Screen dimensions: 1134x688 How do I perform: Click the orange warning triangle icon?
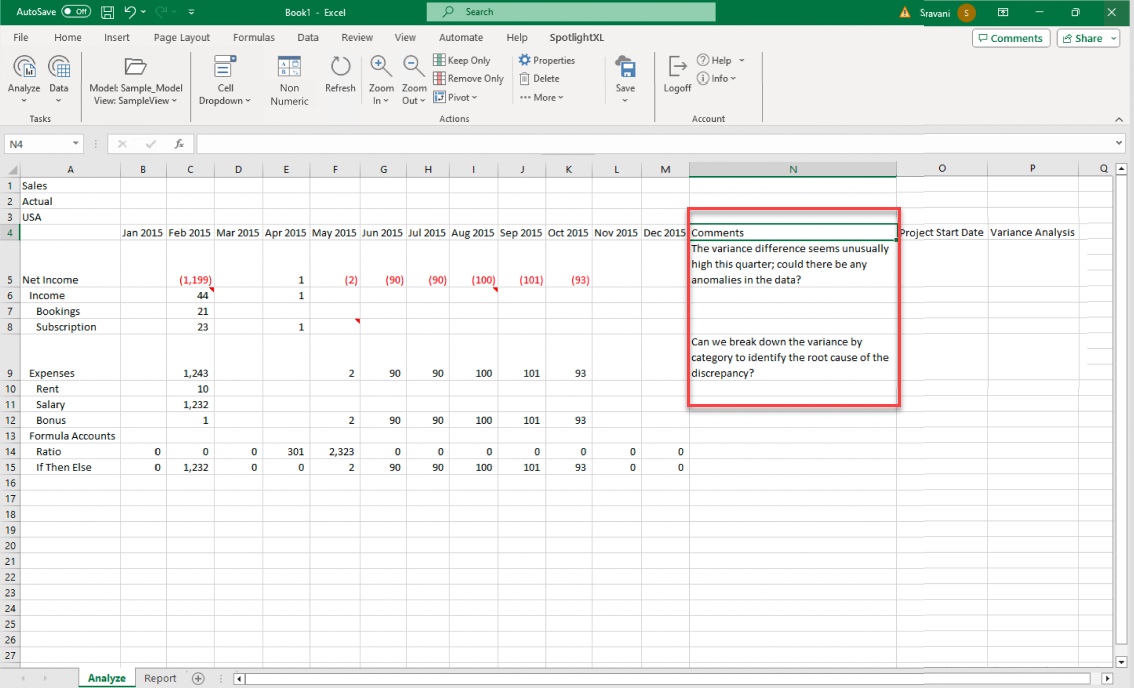click(x=905, y=12)
